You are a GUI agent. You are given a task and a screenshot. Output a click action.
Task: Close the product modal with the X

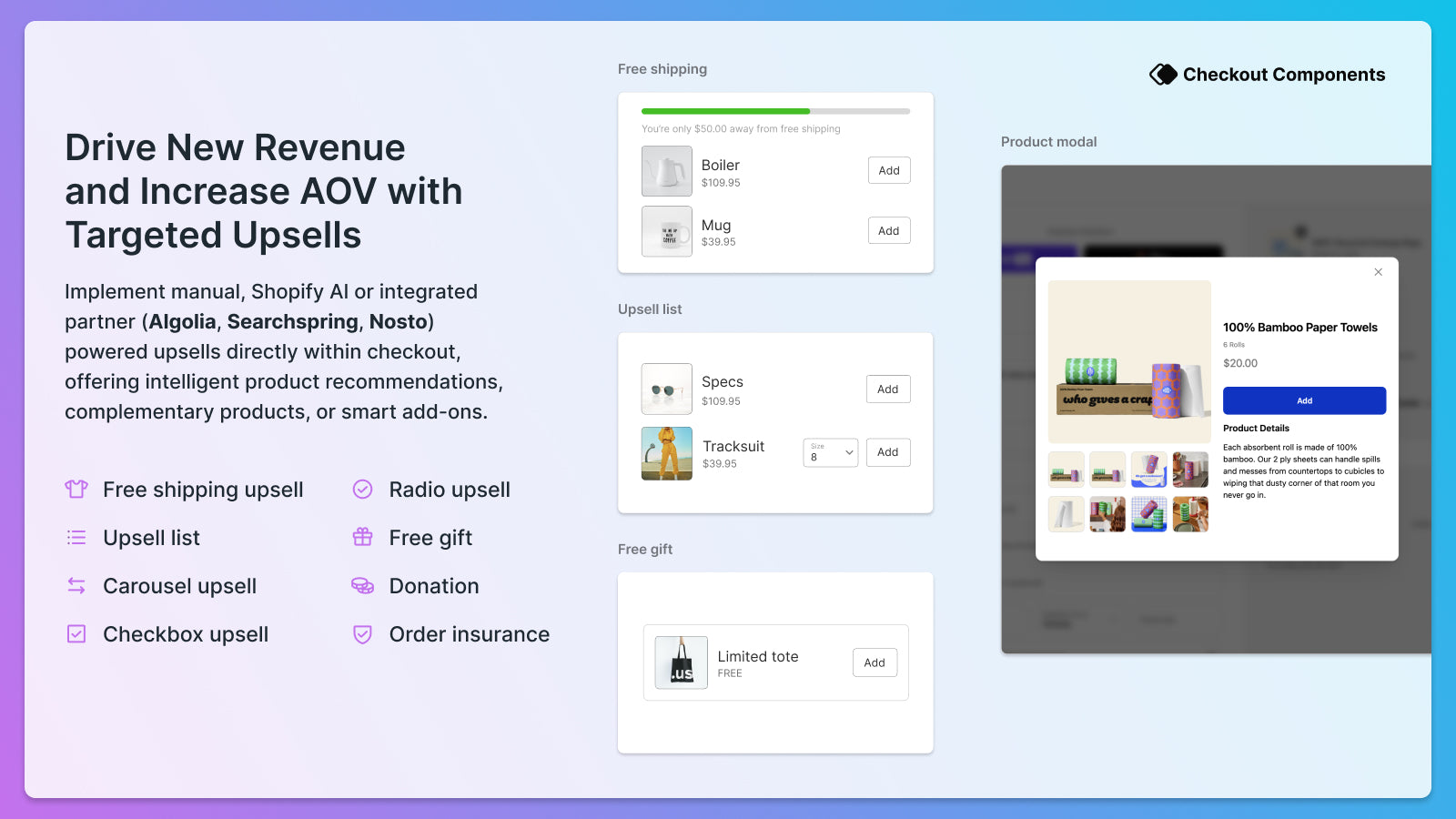tap(1379, 272)
